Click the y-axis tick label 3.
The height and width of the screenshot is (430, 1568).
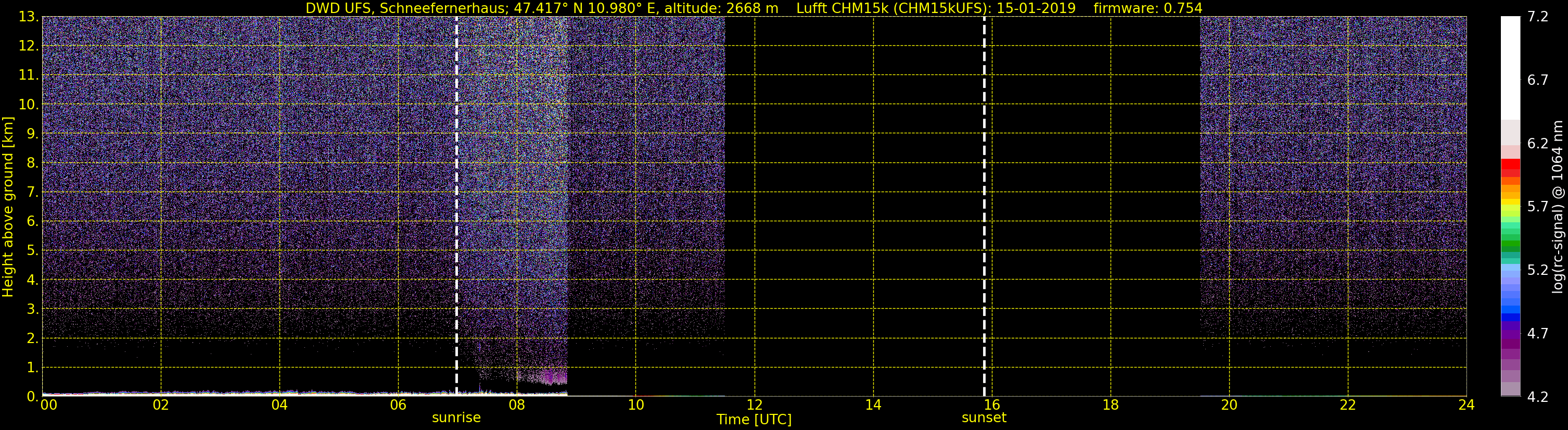pyautogui.click(x=32, y=309)
